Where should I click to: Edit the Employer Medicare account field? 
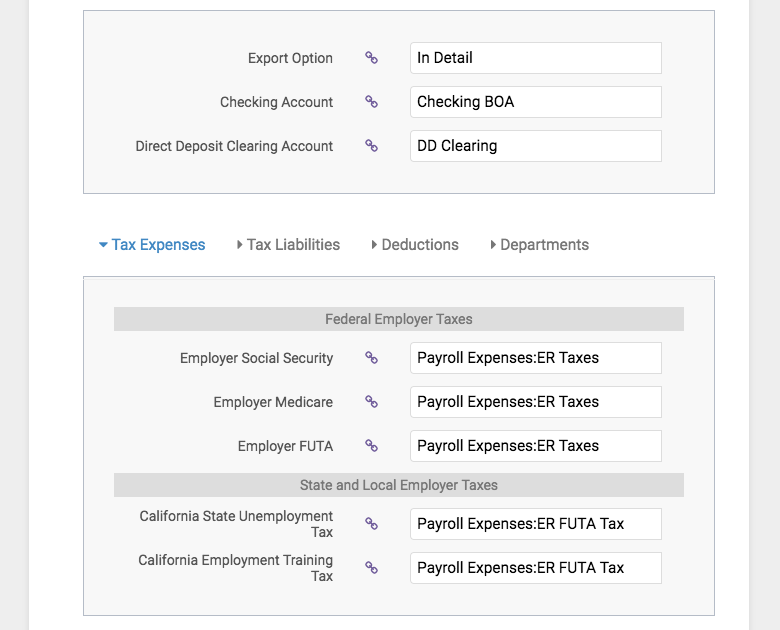tap(536, 402)
